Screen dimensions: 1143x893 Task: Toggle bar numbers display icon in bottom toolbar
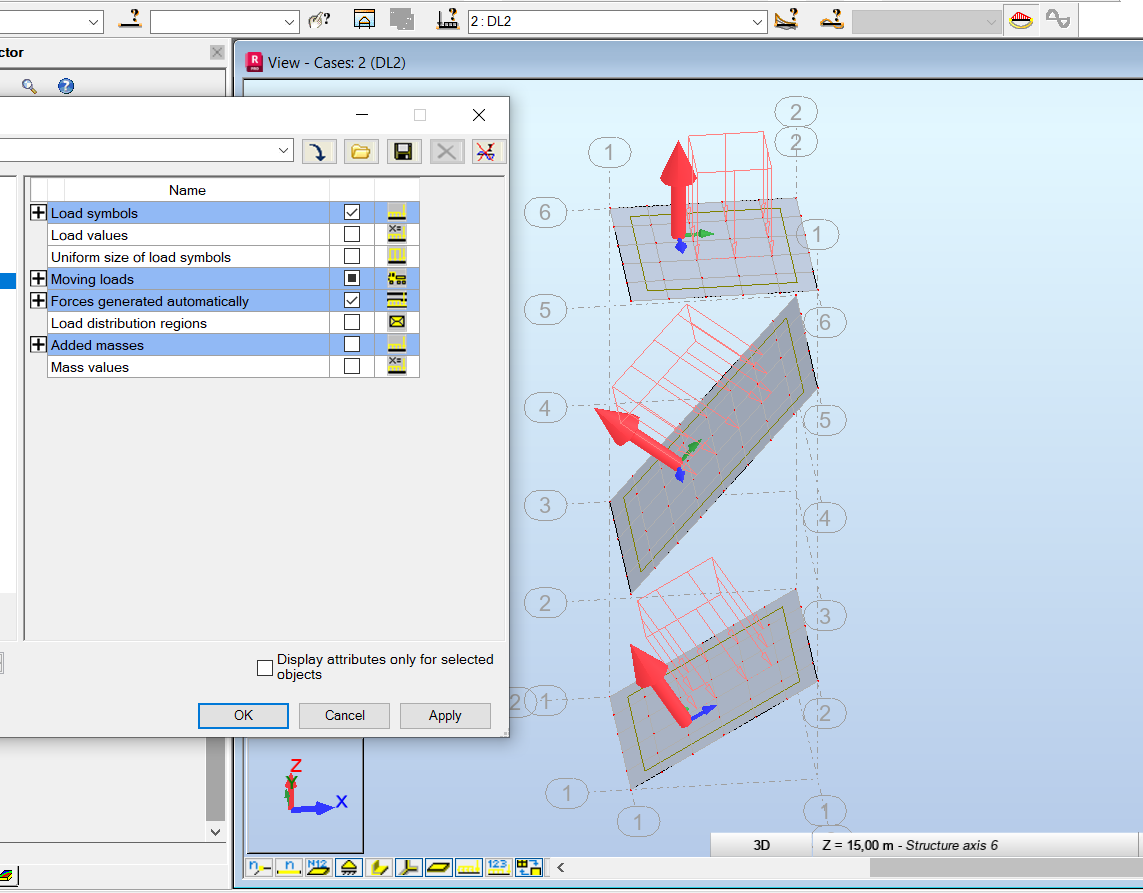coord(289,867)
